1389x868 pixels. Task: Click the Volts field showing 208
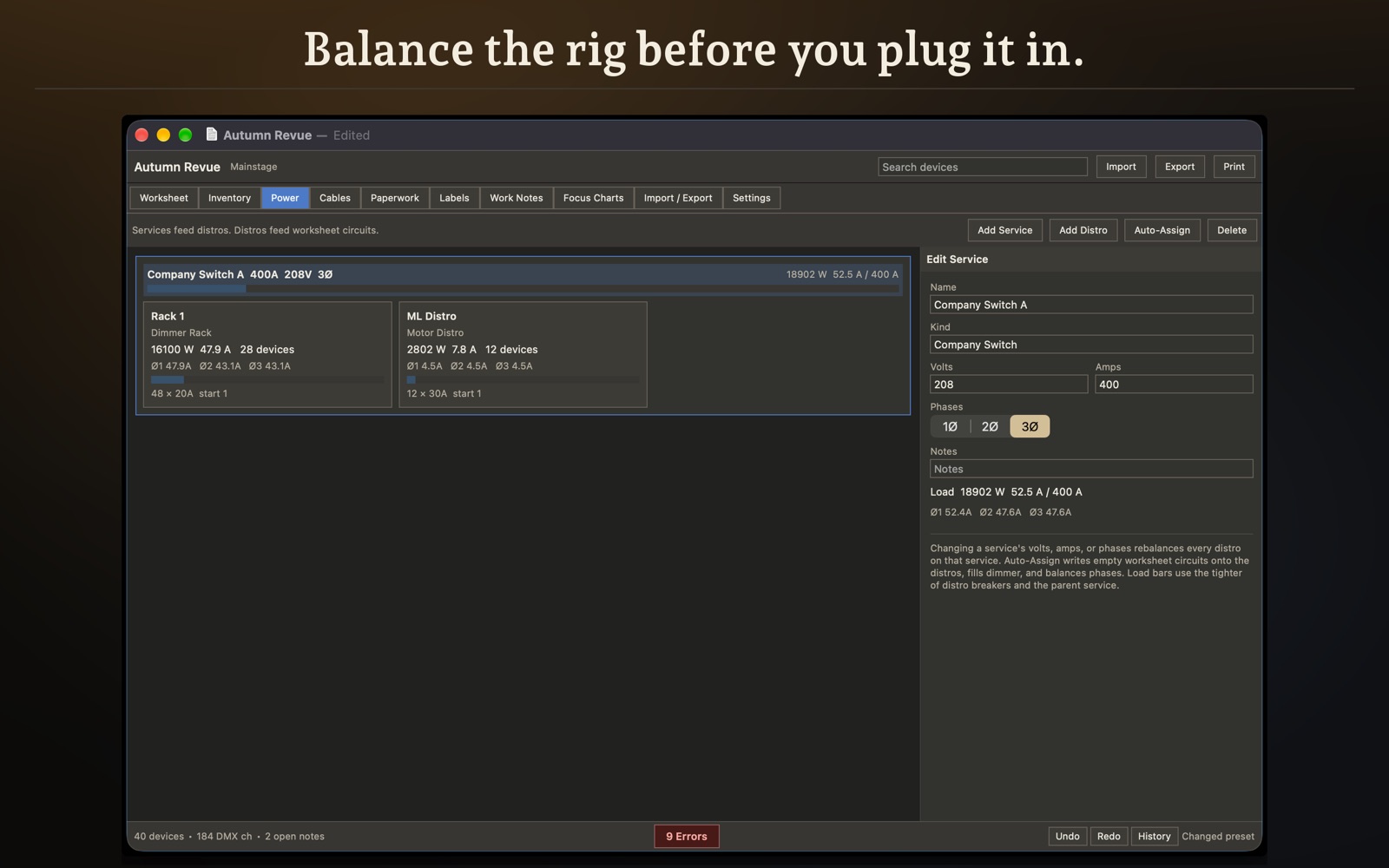point(1009,385)
